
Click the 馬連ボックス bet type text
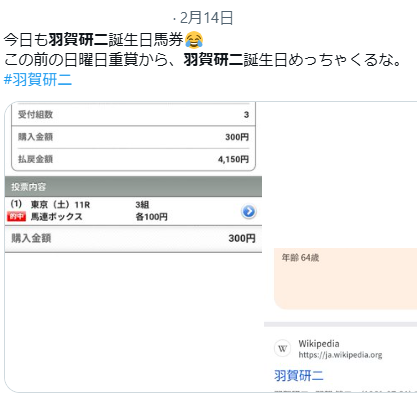[x=57, y=217]
